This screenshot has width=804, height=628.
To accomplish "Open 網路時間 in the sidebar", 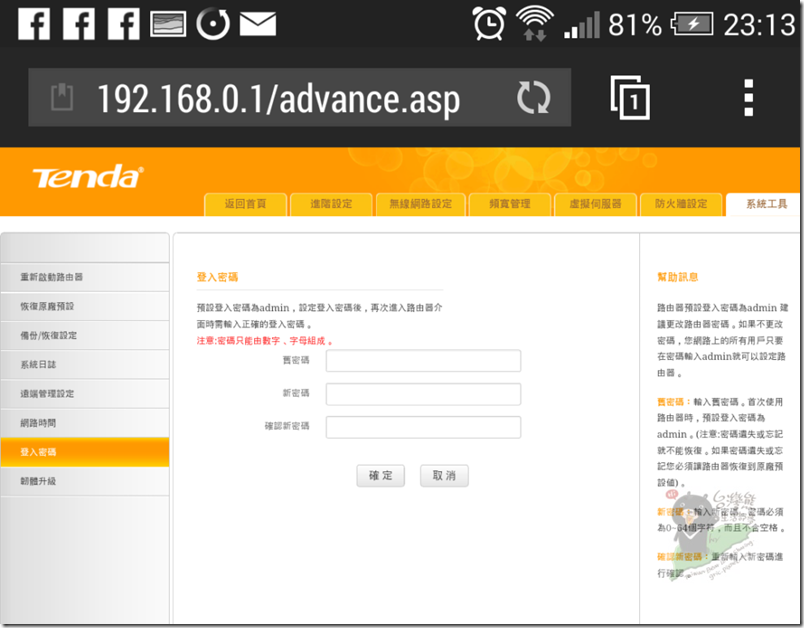I will 85,423.
